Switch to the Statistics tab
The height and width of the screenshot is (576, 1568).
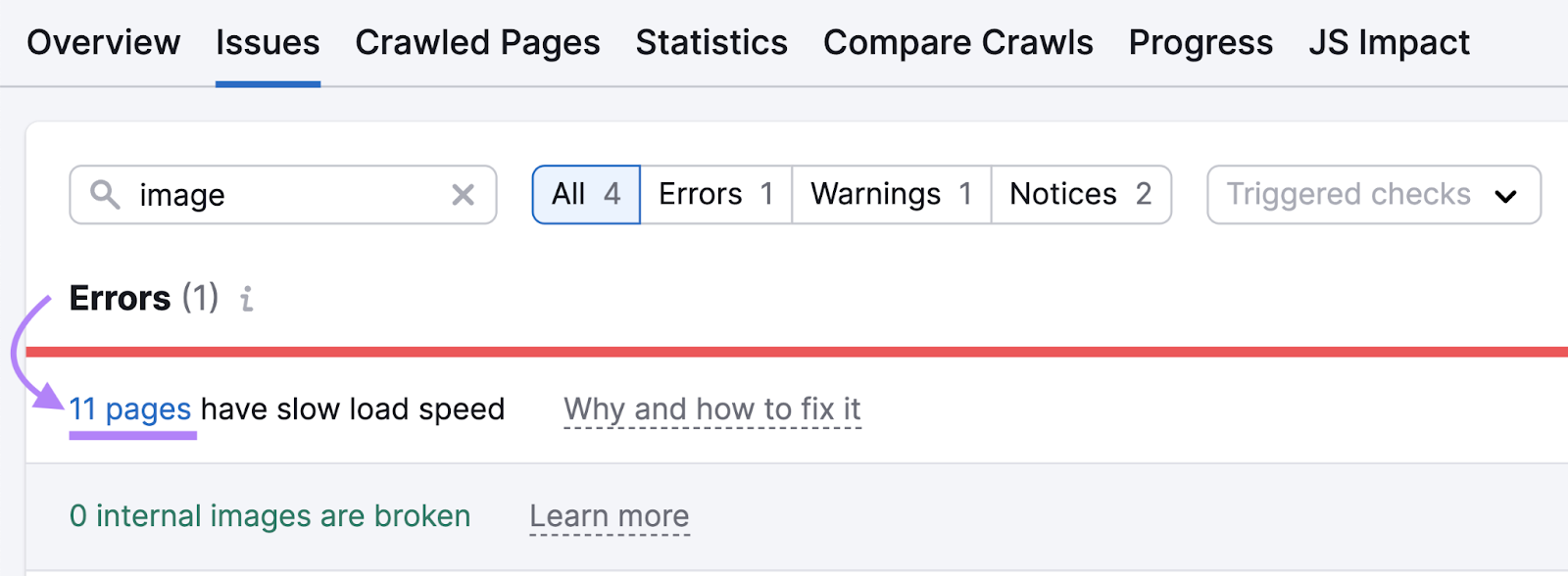coord(711,42)
